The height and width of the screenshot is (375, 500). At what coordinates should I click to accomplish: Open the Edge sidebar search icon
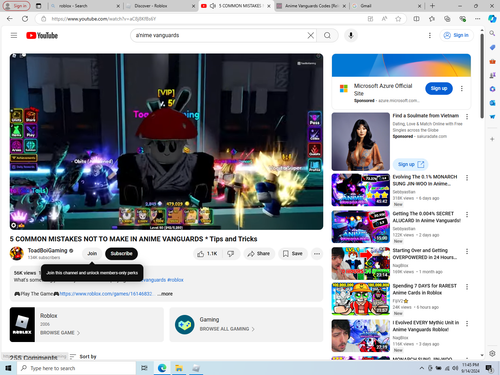pos(492,33)
